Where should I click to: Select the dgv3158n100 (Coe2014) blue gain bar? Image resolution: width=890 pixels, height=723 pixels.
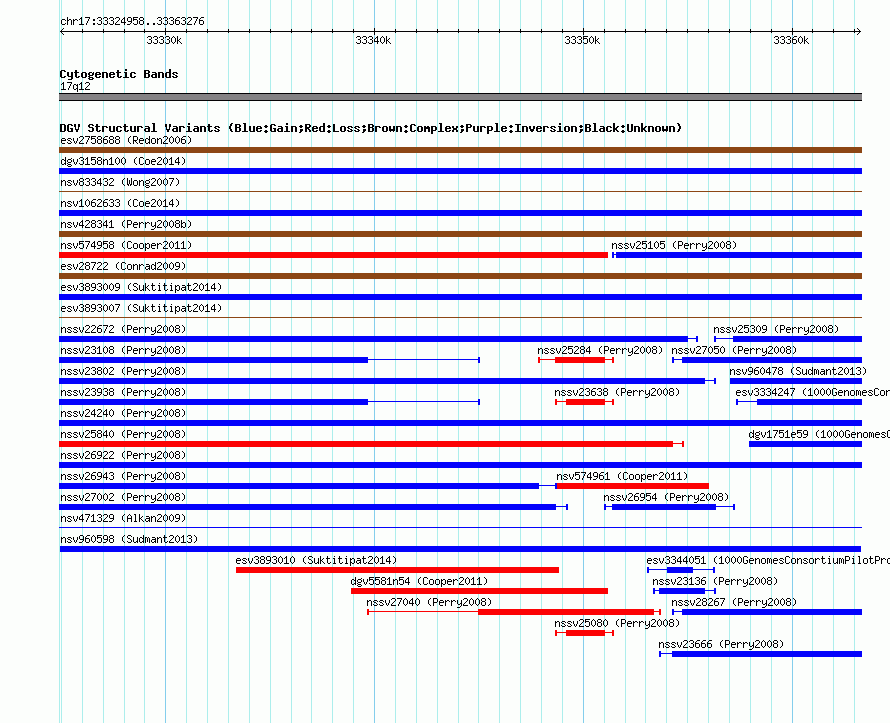click(x=460, y=171)
